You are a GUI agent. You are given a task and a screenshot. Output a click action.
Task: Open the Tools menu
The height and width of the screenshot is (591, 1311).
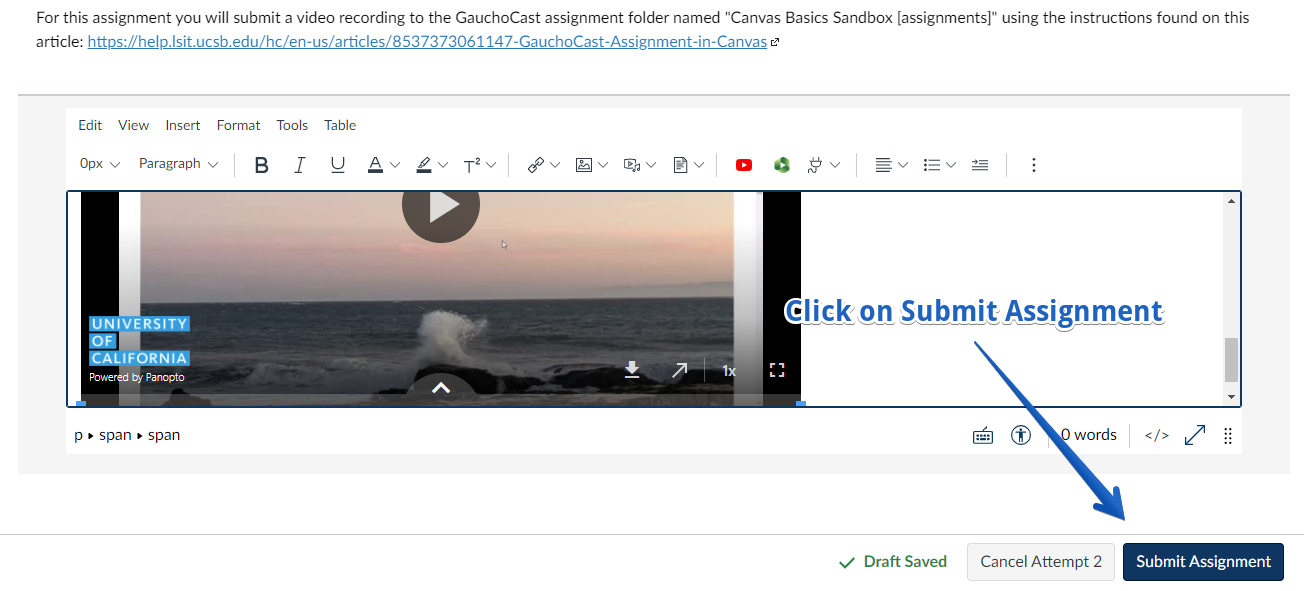[292, 125]
